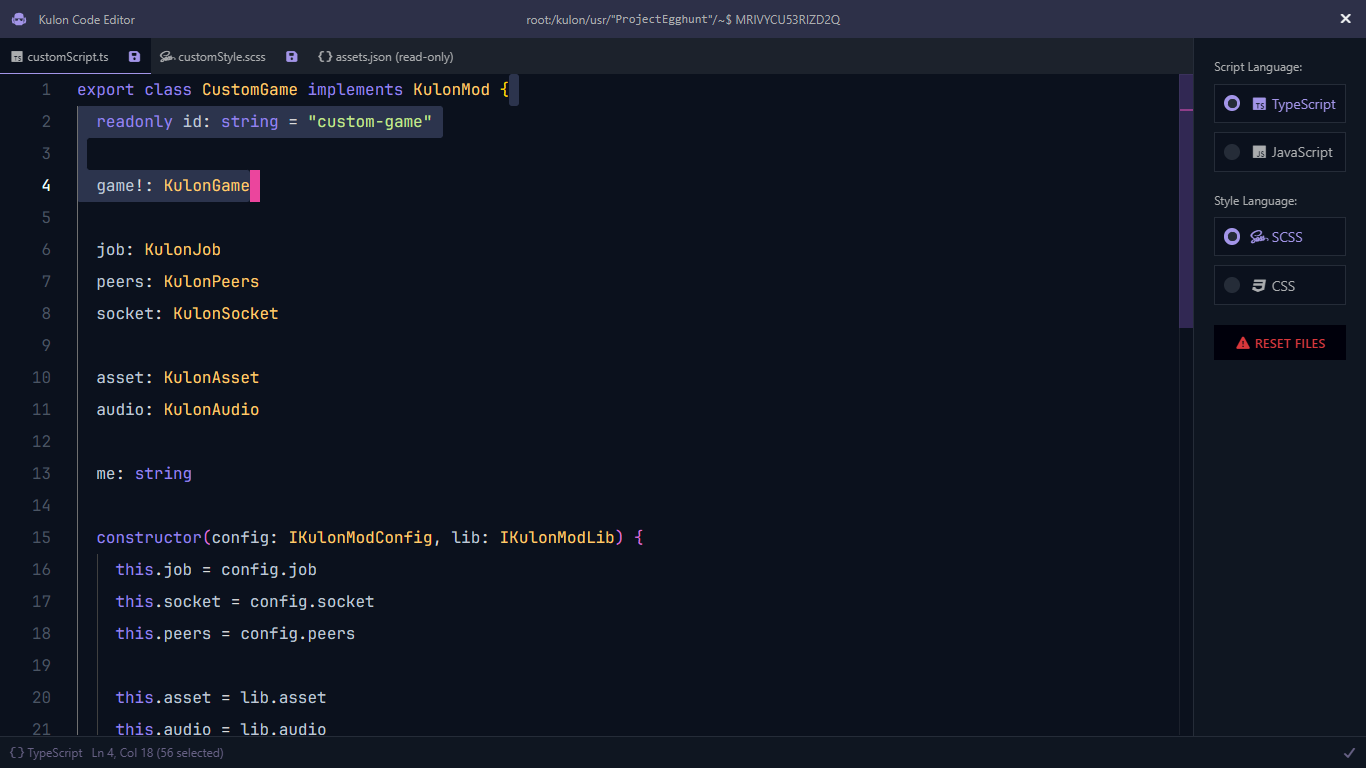Click the checkmark icon in the status bar
Viewport: 1366px width, 768px height.
coord(1349,752)
